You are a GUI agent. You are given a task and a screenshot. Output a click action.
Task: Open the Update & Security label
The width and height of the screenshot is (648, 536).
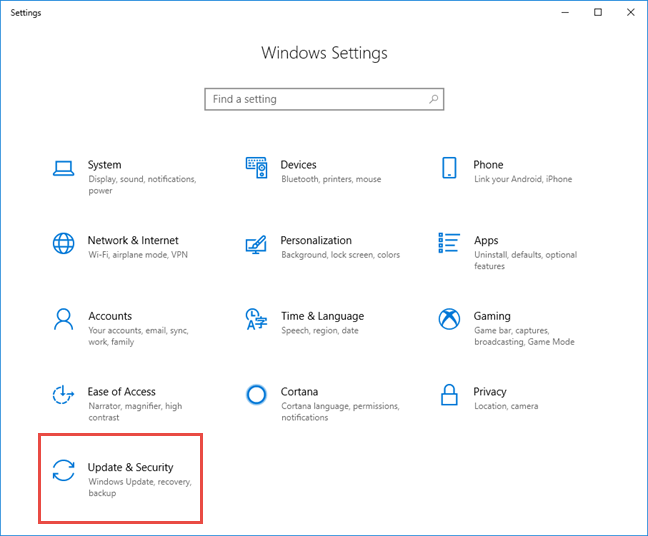130,467
